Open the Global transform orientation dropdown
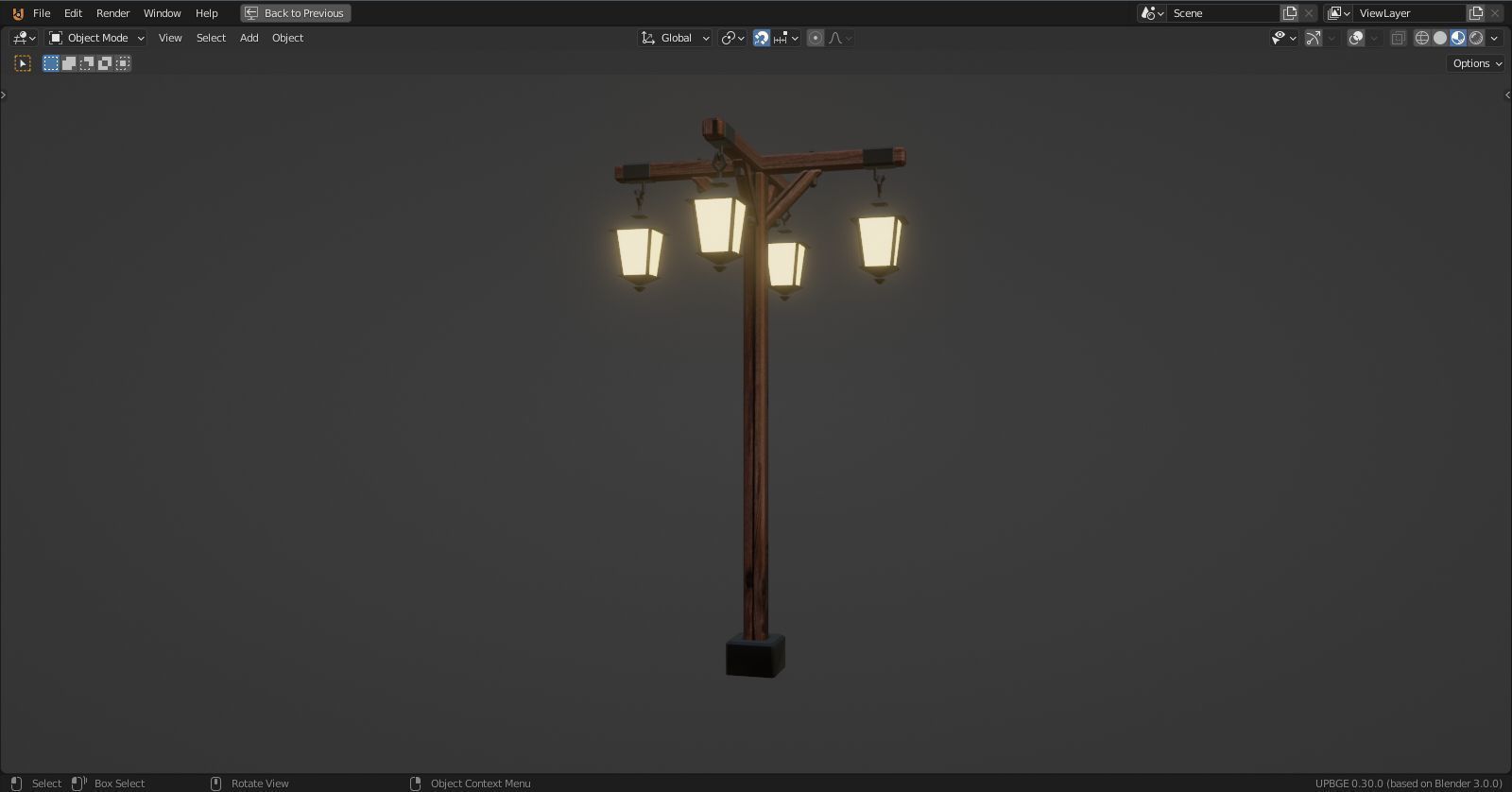The width and height of the screenshot is (1512, 792). 675,38
